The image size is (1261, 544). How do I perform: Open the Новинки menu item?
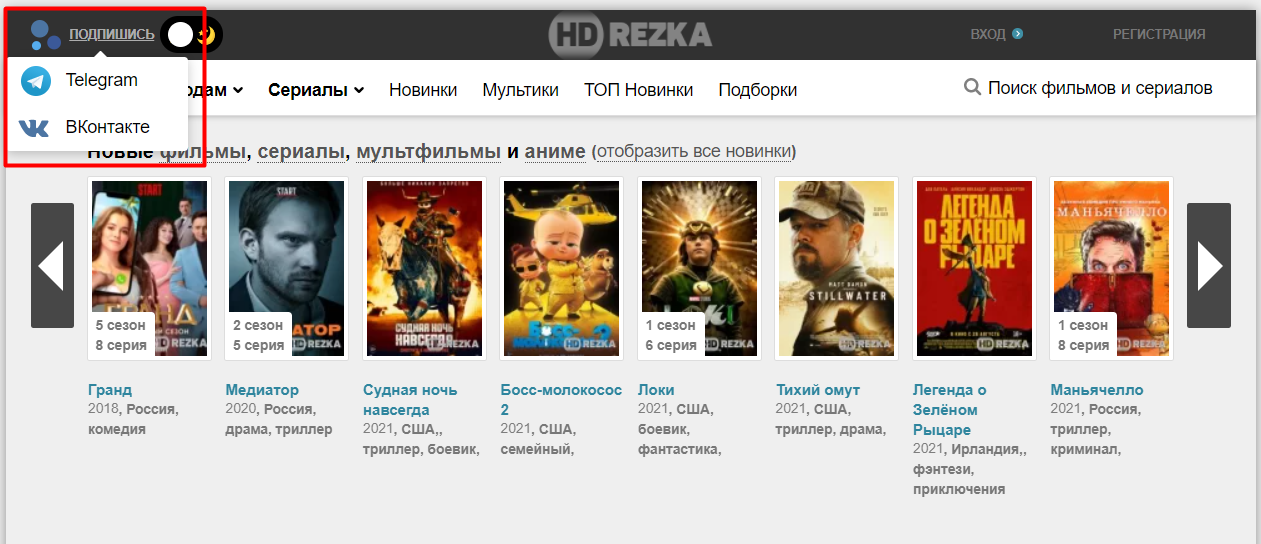tap(423, 90)
